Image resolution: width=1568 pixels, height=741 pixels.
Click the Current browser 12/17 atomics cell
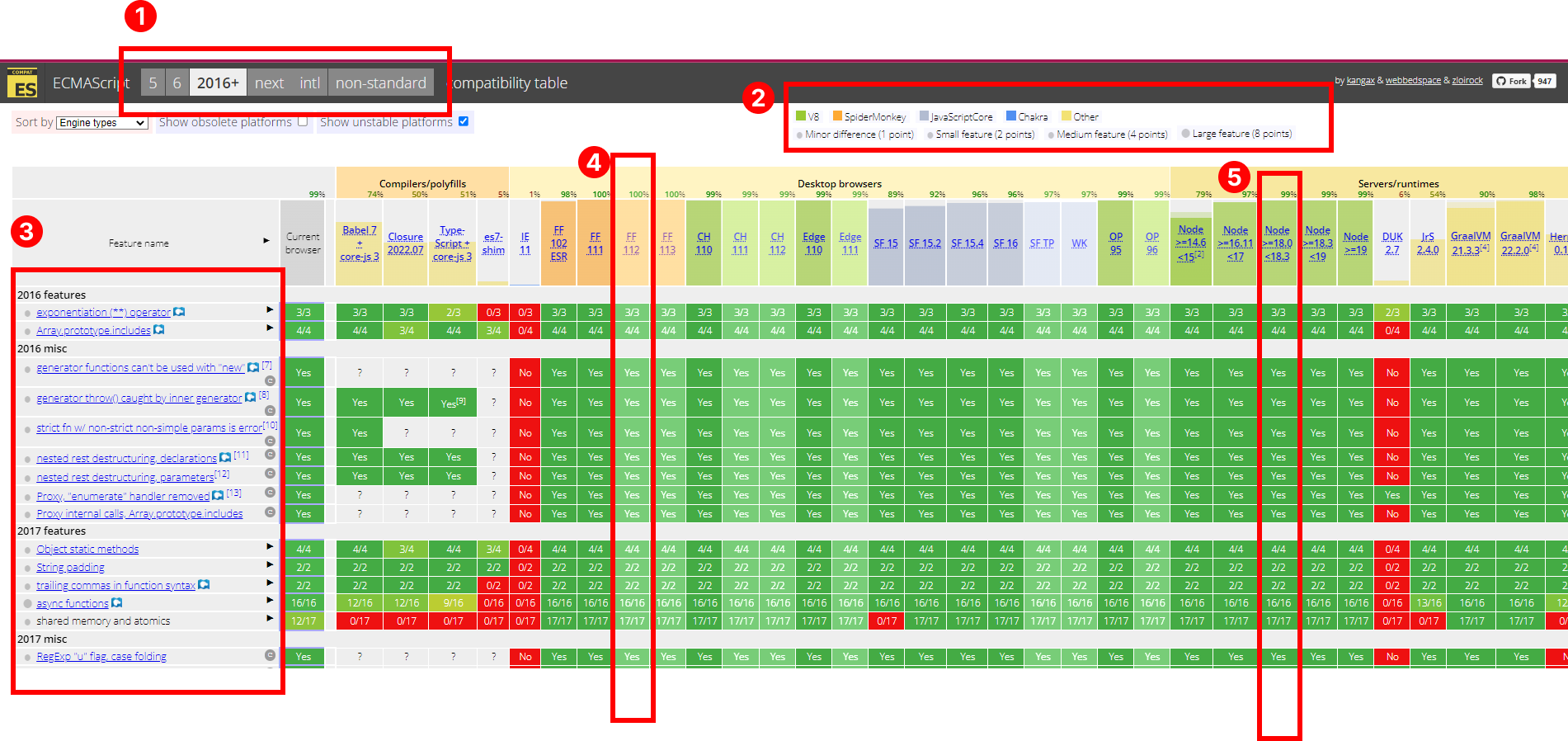[304, 621]
